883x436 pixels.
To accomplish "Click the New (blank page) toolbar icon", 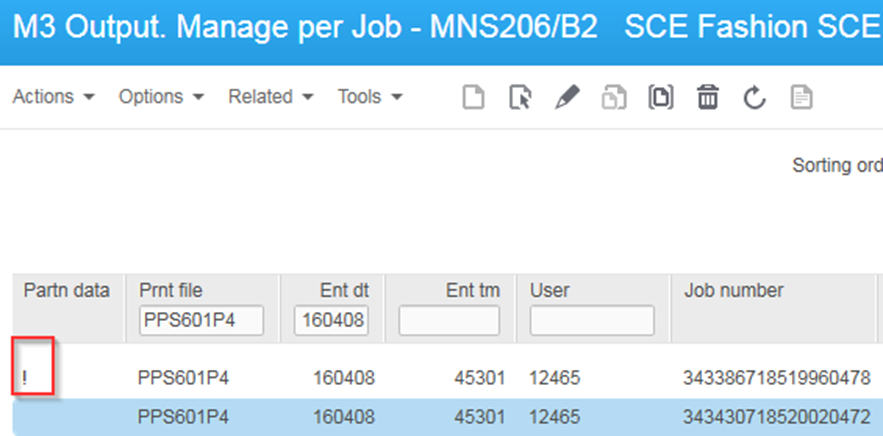I will 474,97.
